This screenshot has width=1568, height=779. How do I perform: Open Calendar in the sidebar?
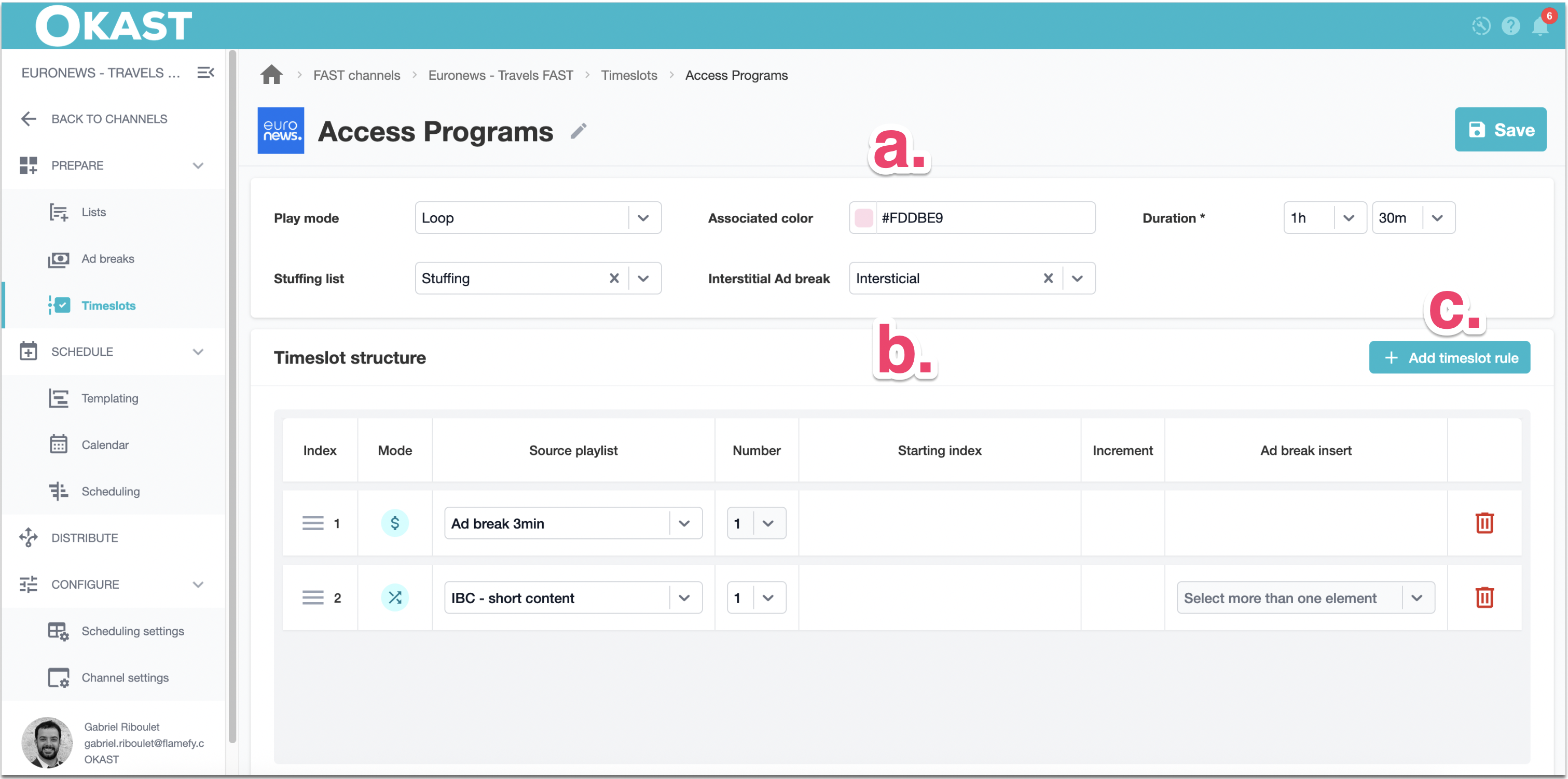(x=105, y=445)
